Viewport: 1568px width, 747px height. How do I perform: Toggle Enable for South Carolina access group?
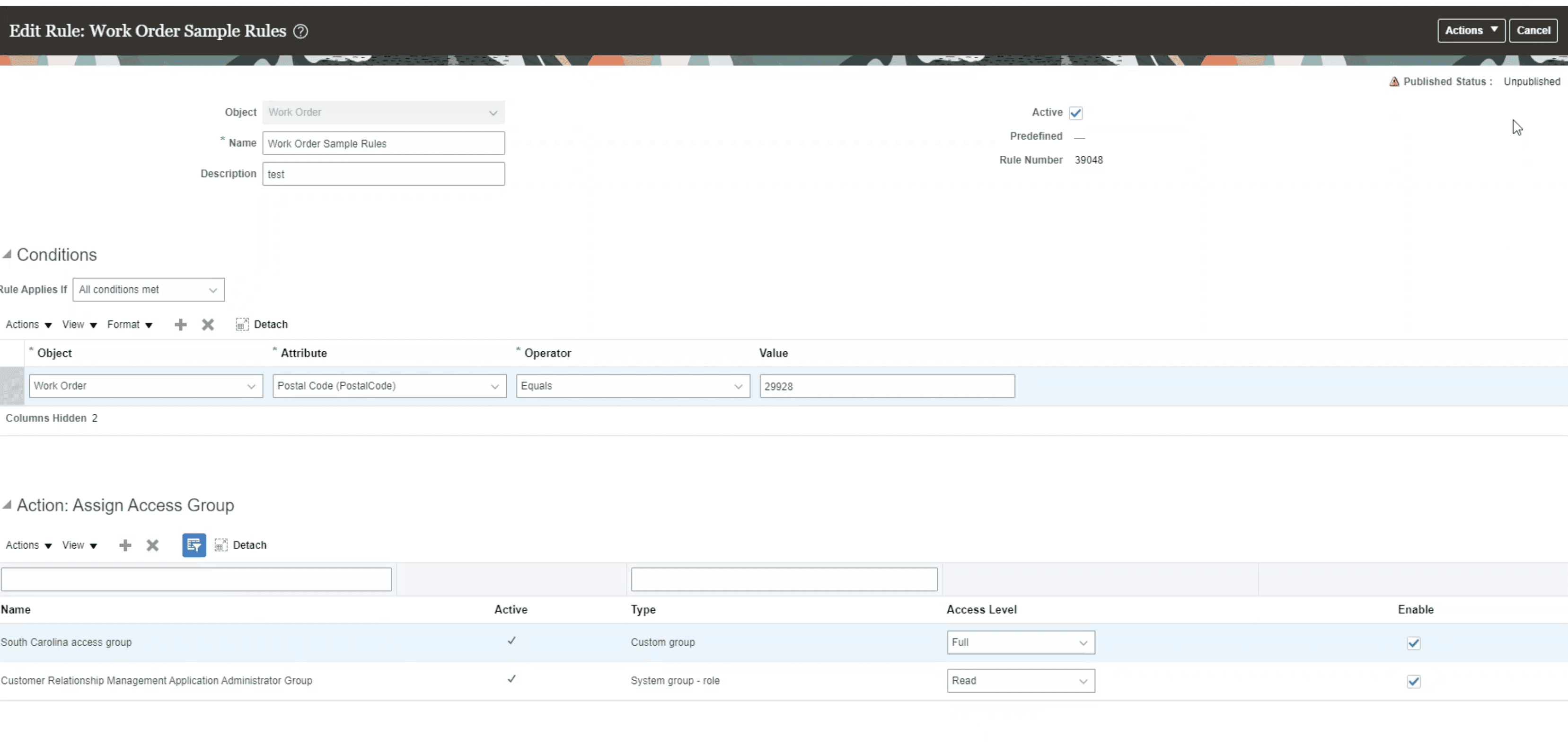(x=1413, y=643)
